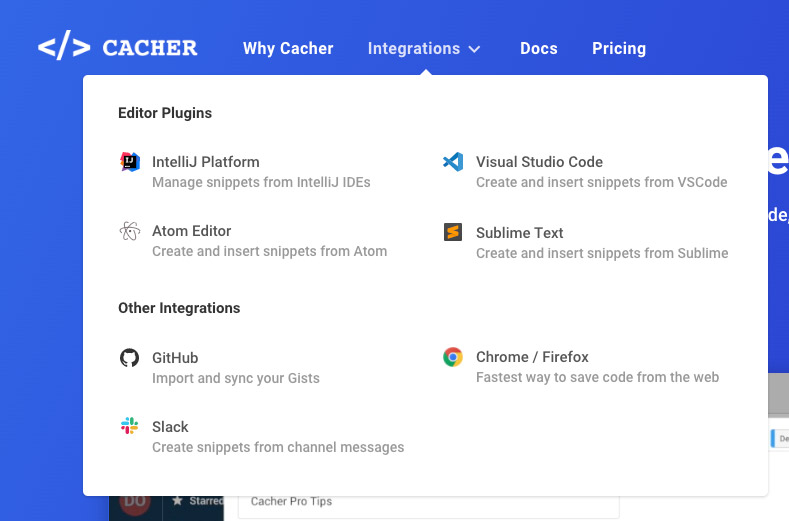The image size is (789, 521).
Task: Open the Pricing page
Action: pos(618,48)
